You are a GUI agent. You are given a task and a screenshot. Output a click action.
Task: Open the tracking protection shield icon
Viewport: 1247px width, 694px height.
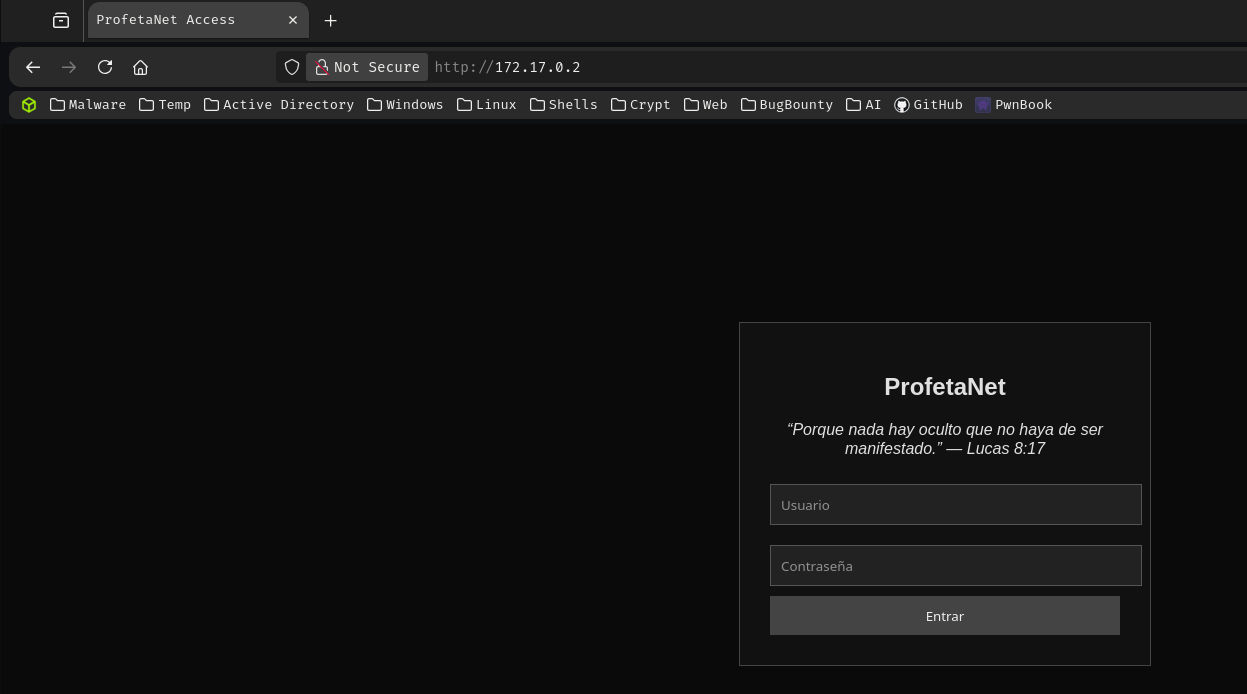pos(292,67)
